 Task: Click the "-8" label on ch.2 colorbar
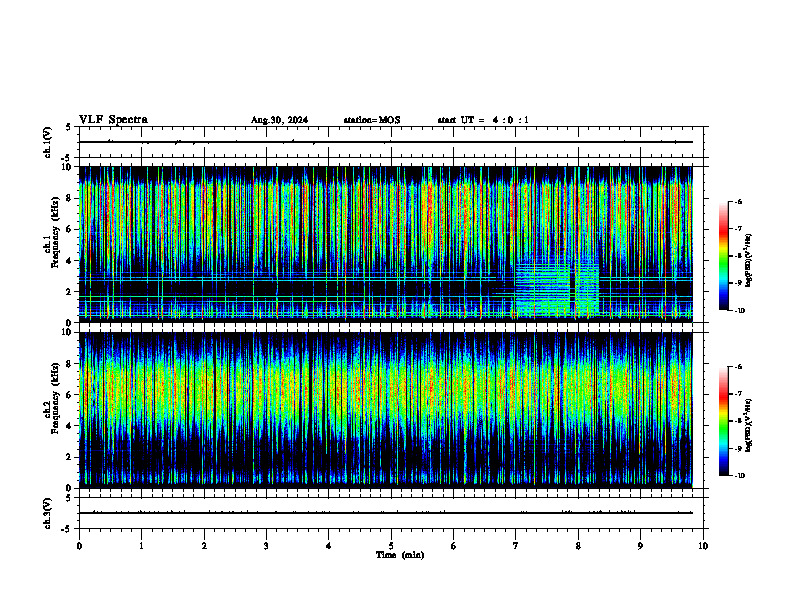(x=738, y=421)
